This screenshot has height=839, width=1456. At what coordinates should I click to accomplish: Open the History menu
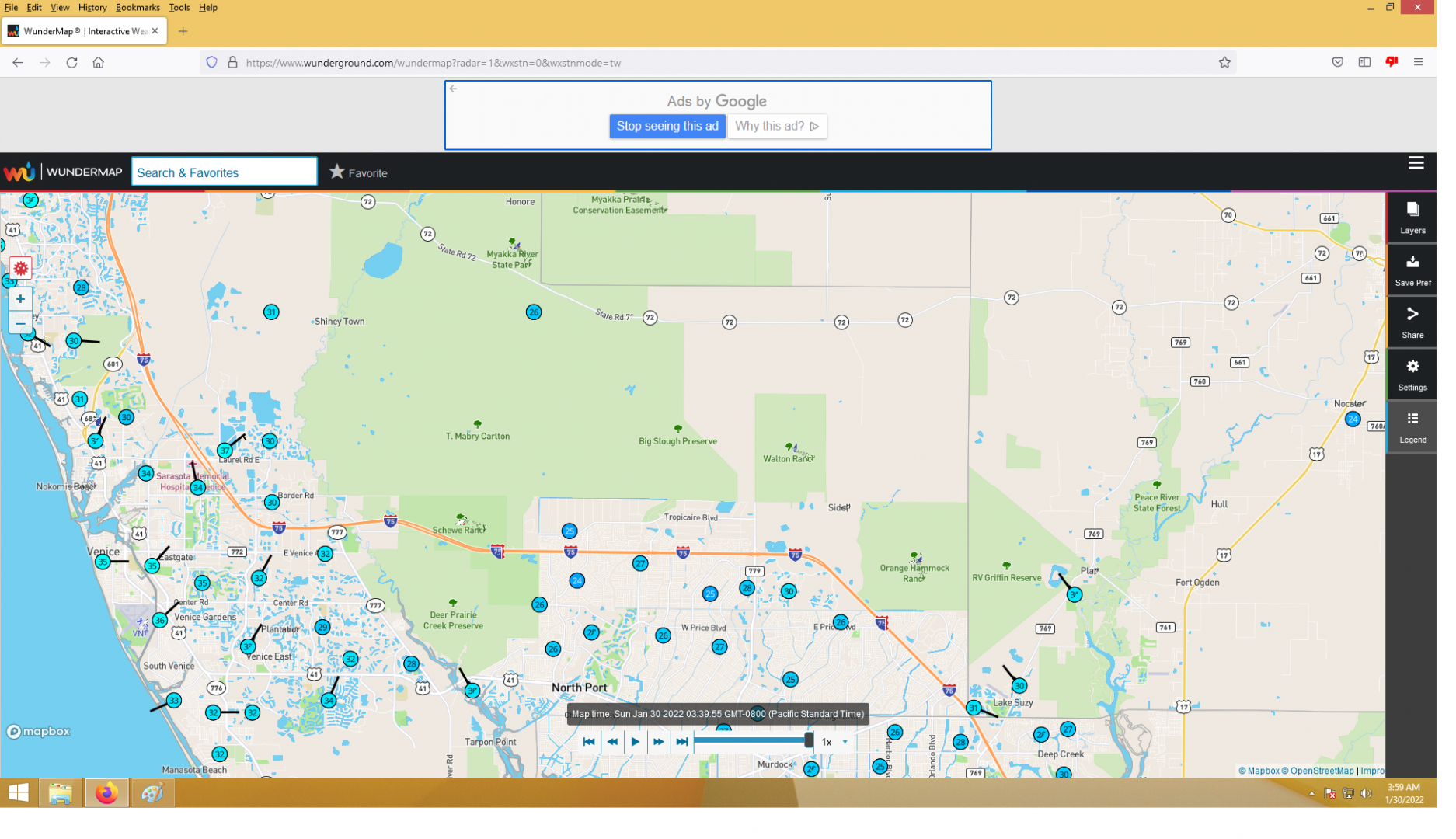(x=93, y=8)
